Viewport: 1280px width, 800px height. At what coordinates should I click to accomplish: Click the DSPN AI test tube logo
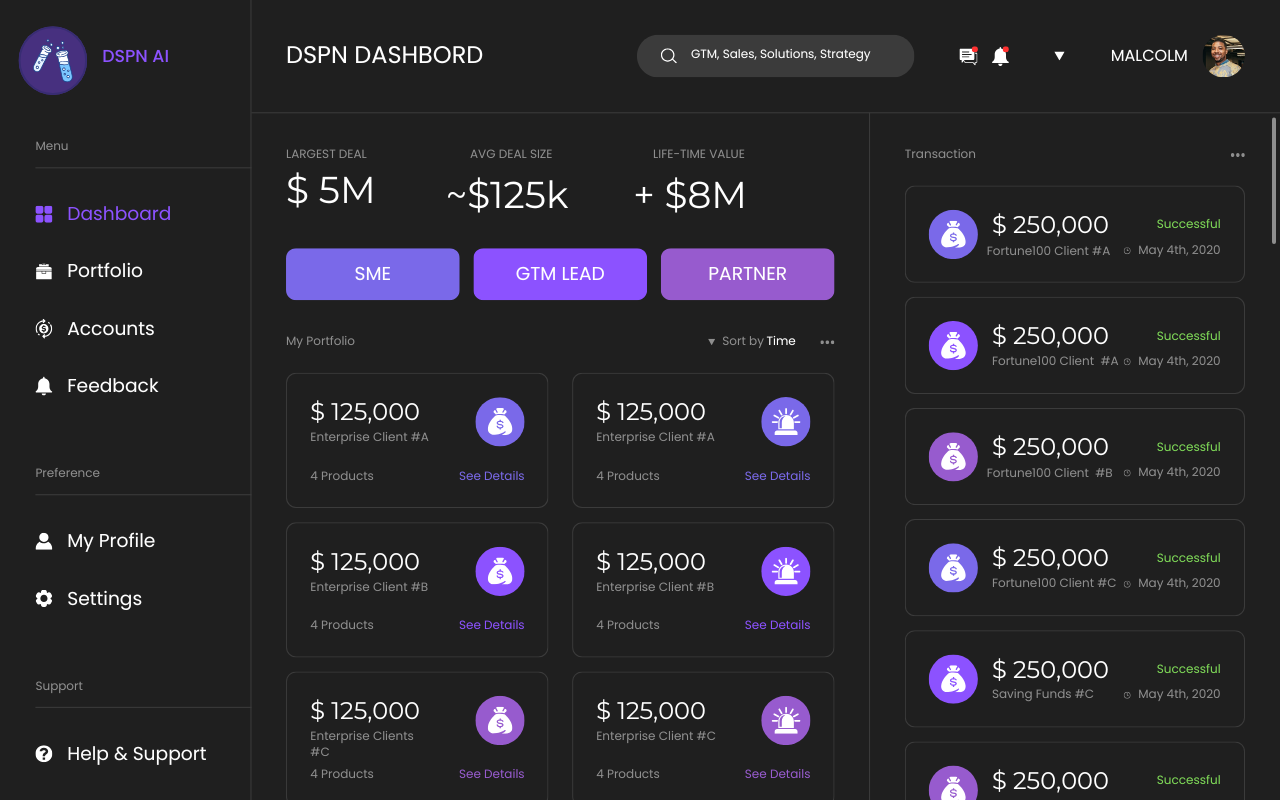tap(53, 60)
